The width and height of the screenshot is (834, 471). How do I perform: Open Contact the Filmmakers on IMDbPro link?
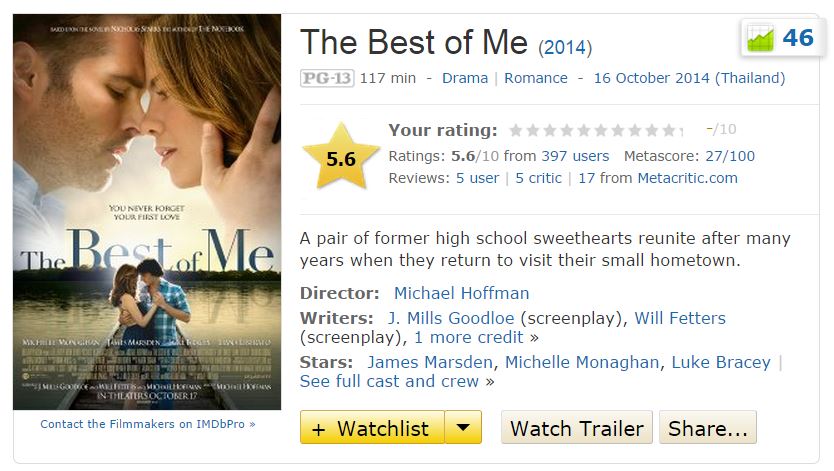point(147,424)
